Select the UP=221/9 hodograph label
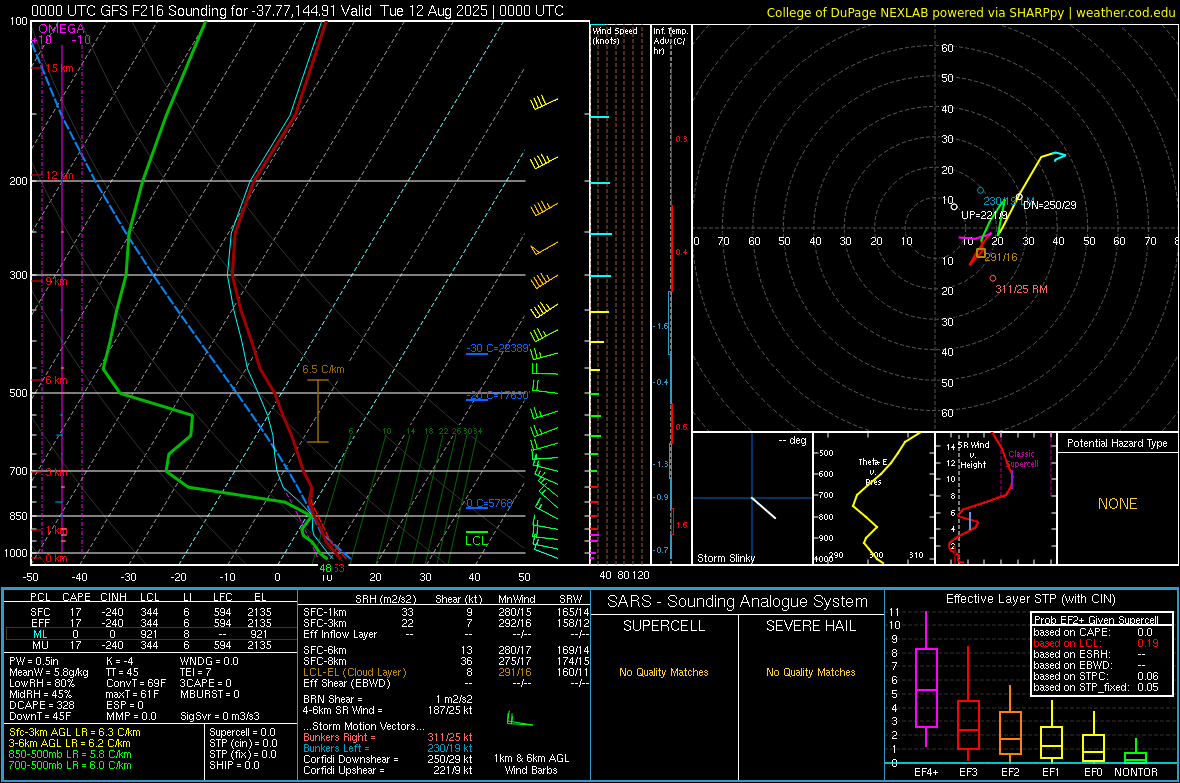The width and height of the screenshot is (1180, 783). click(984, 215)
